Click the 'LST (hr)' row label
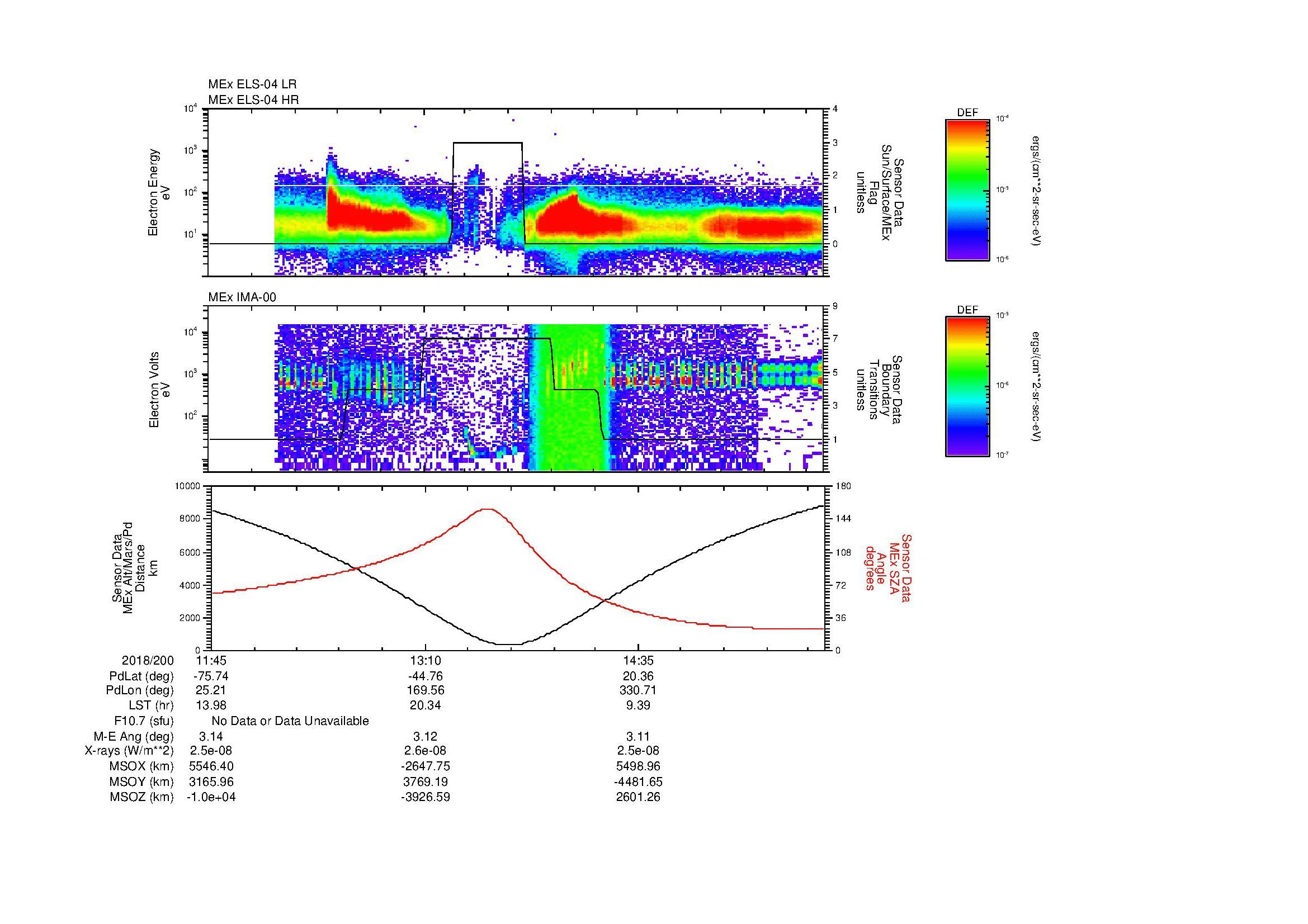1308x924 pixels. point(151,705)
